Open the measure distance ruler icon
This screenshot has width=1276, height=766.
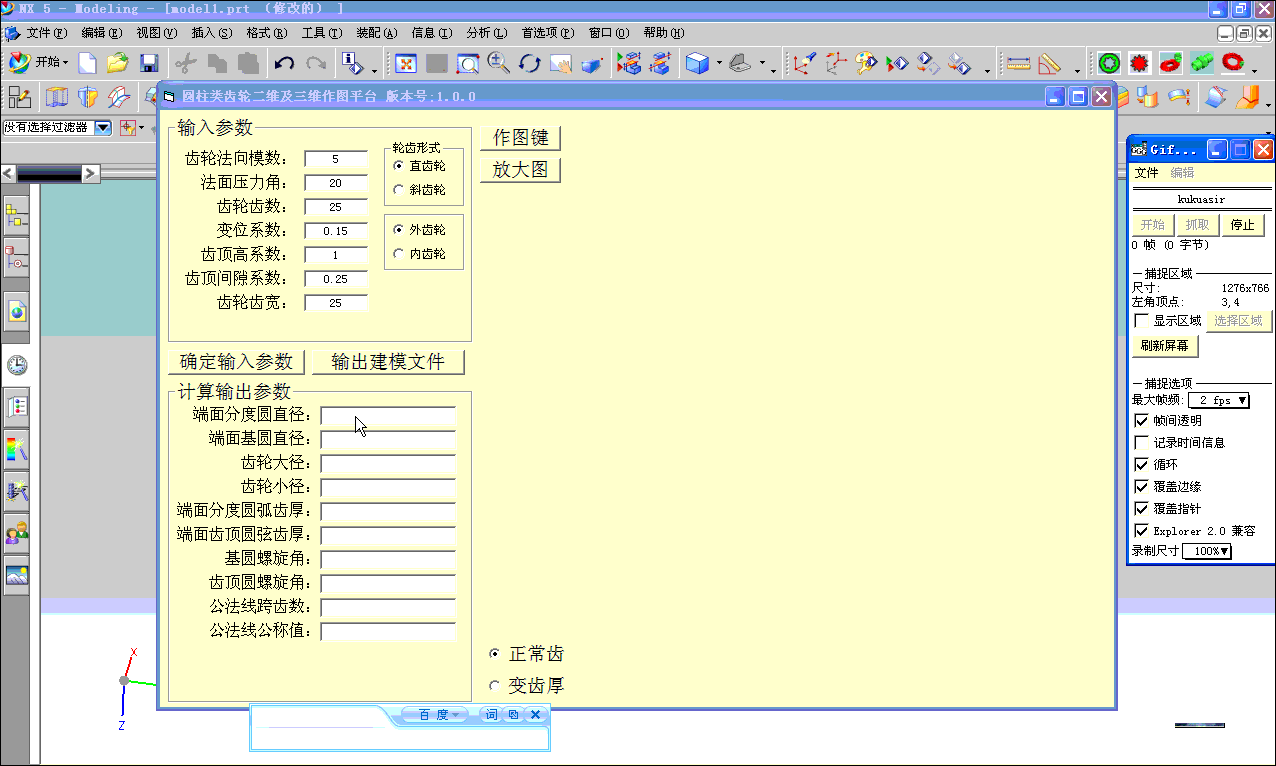click(x=1019, y=64)
